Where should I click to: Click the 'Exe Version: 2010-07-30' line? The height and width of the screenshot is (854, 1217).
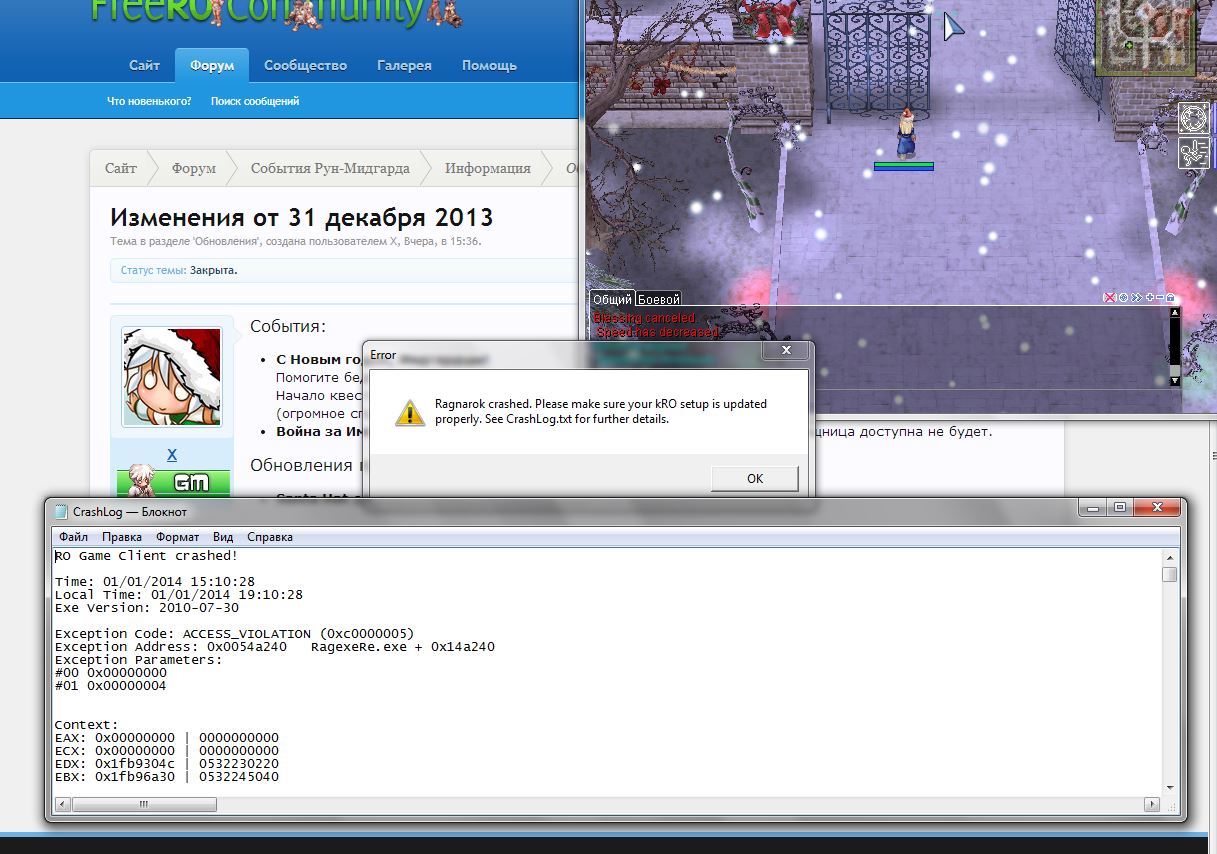point(146,608)
